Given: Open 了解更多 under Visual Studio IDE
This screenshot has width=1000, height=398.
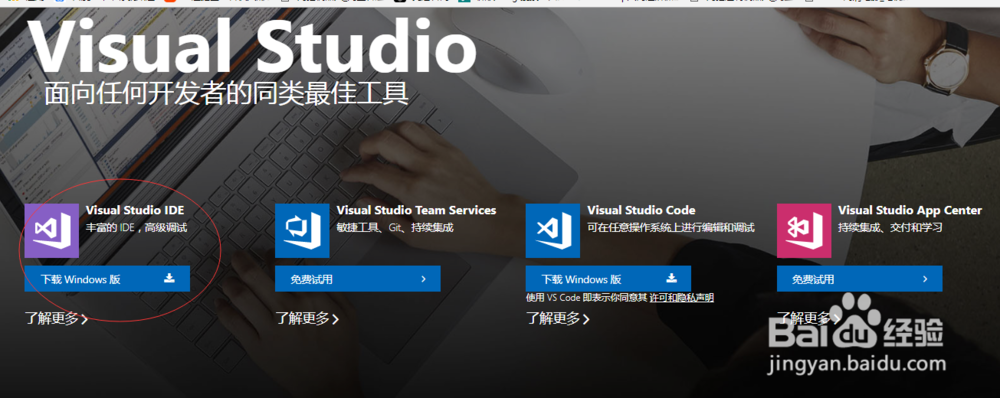Looking at the screenshot, I should [x=56, y=318].
